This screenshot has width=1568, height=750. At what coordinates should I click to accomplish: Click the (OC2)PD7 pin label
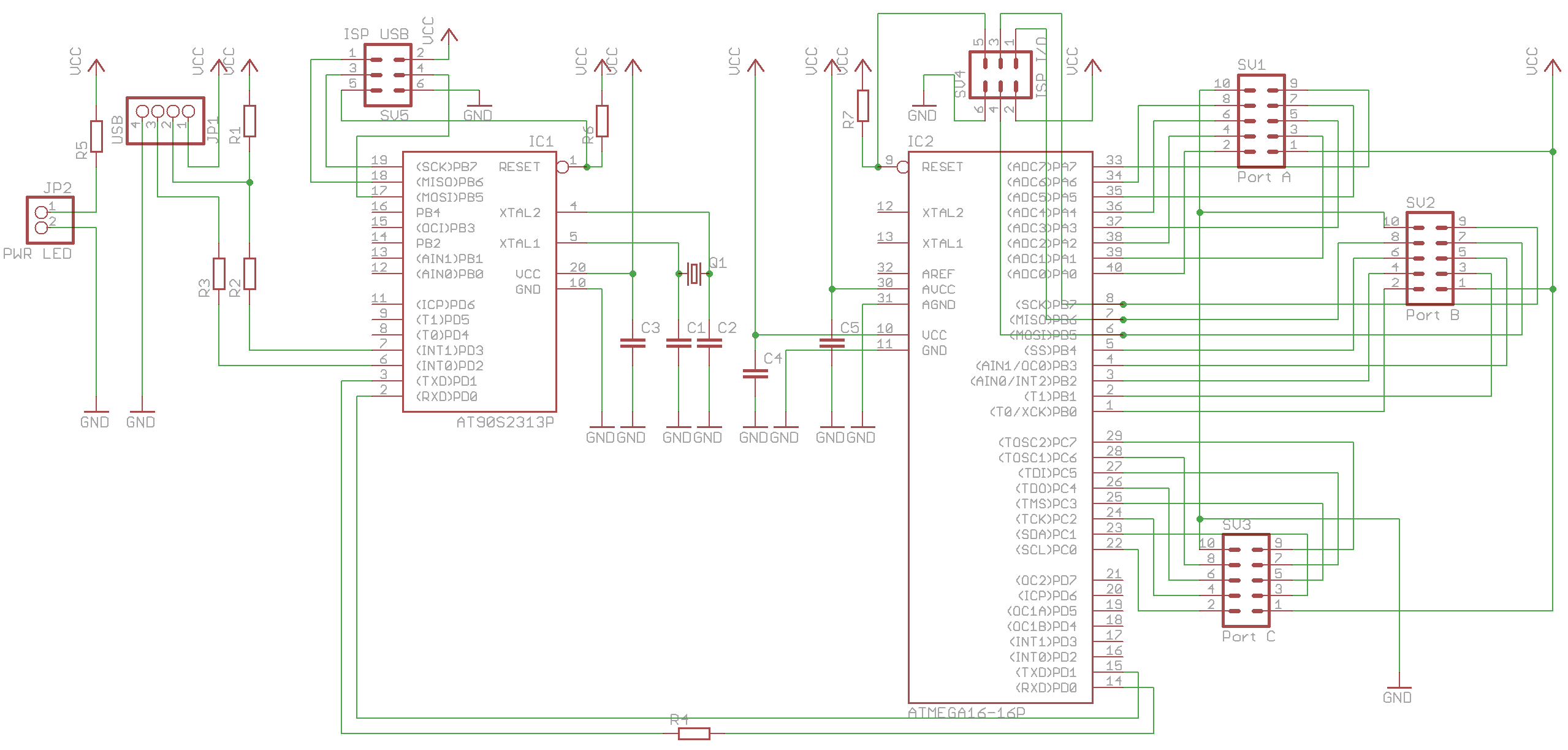point(1046,581)
